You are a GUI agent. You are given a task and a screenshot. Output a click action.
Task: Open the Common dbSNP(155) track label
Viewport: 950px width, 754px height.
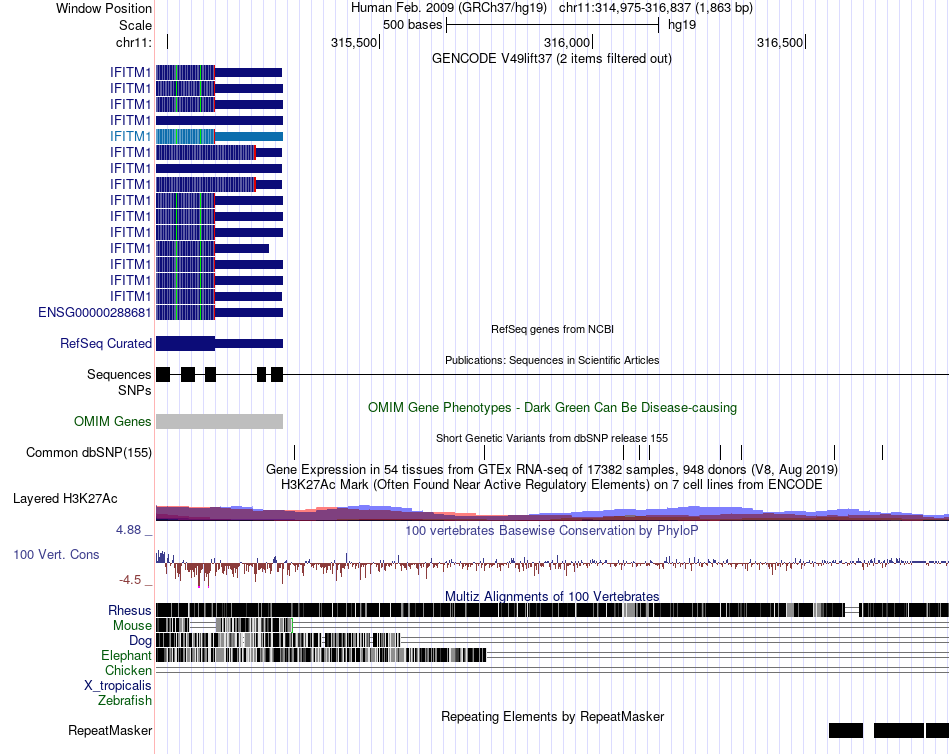point(88,452)
